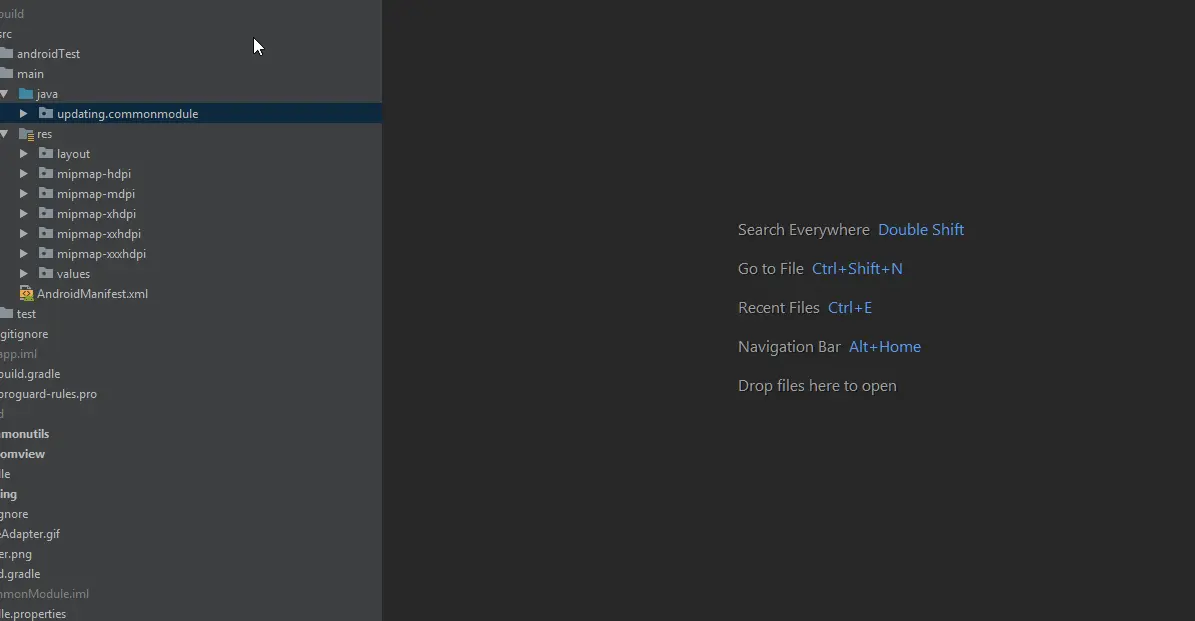Screen dimensions: 1195x621
Task: Select the res folder
Action: click(45, 134)
